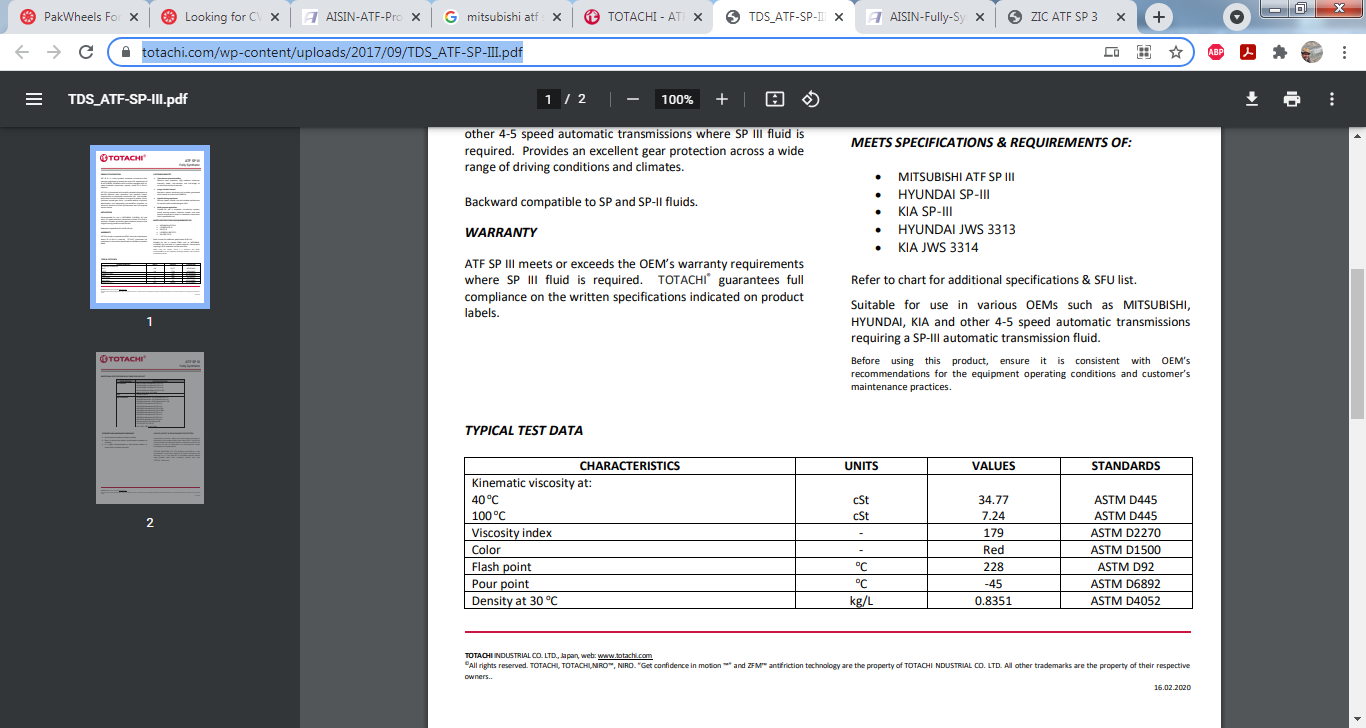
Task: Click the 7.24 viscosity value
Action: (x=993, y=516)
